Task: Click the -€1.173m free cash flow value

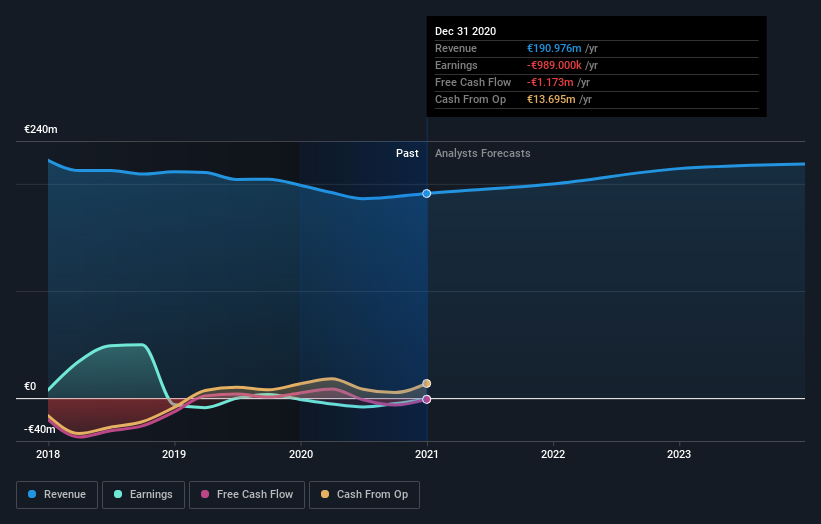Action: (x=550, y=82)
